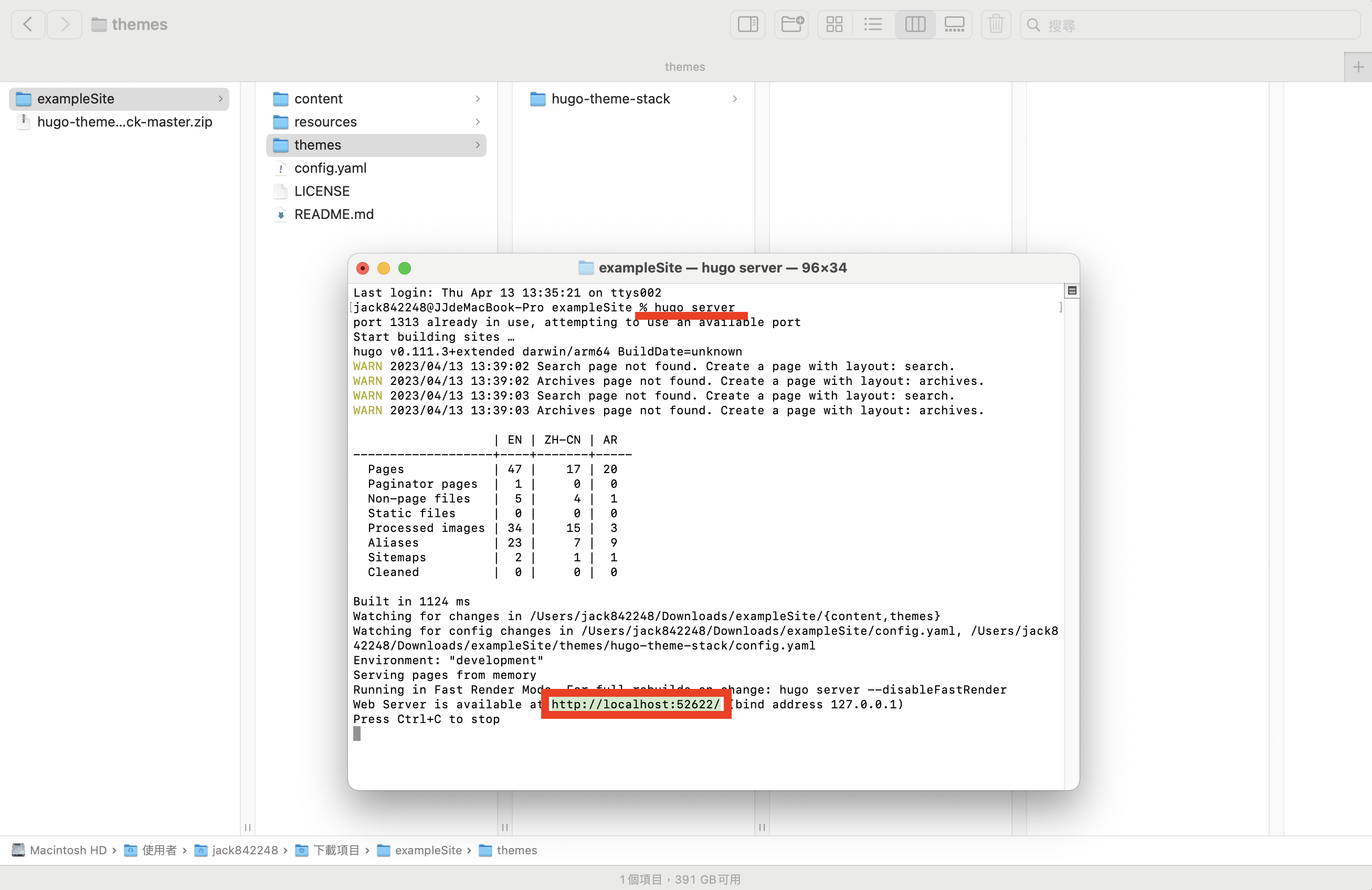
Task: Click 使用者 in the path bar
Action: (151, 850)
